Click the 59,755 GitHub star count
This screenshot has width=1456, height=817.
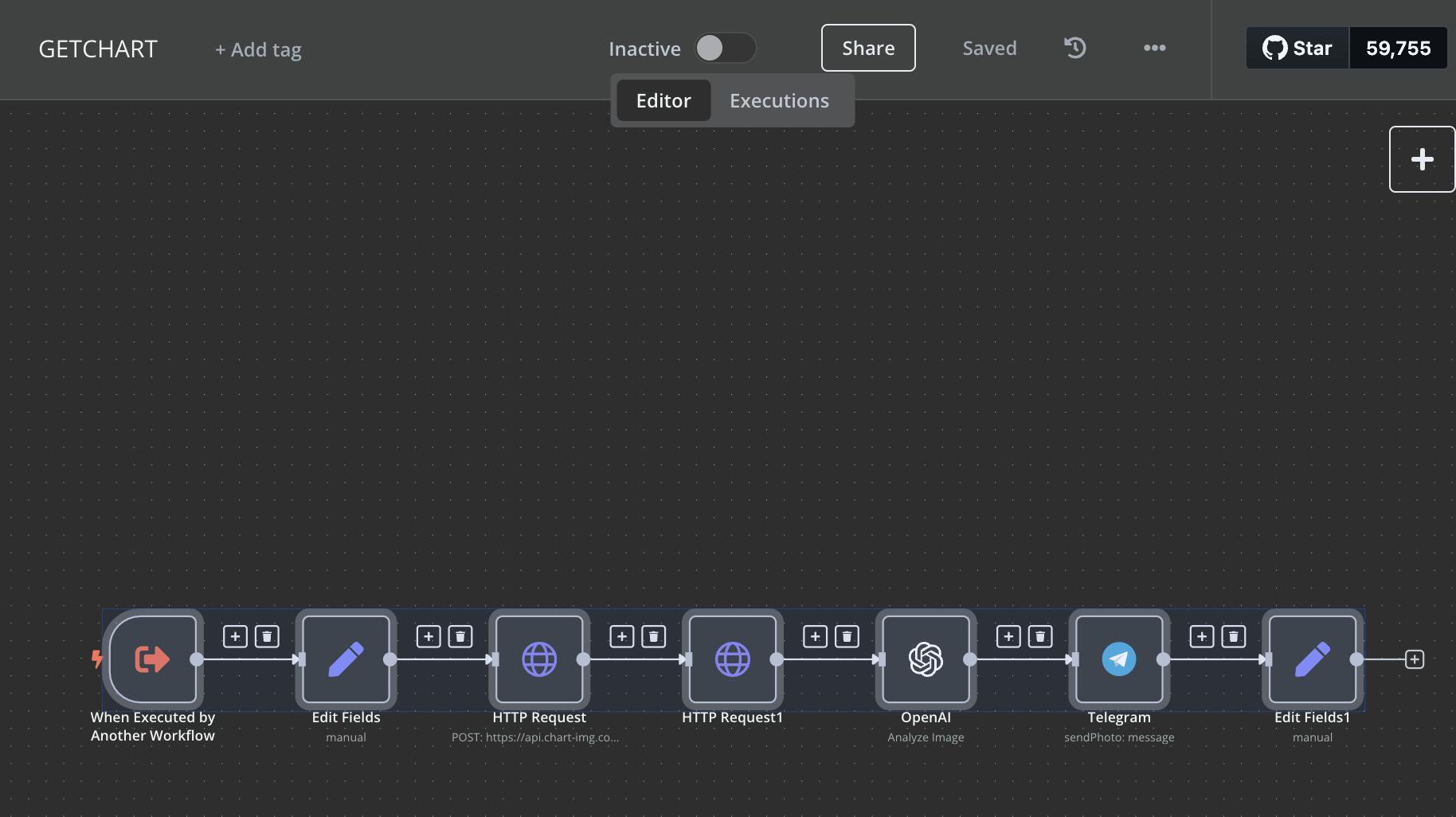click(1399, 48)
